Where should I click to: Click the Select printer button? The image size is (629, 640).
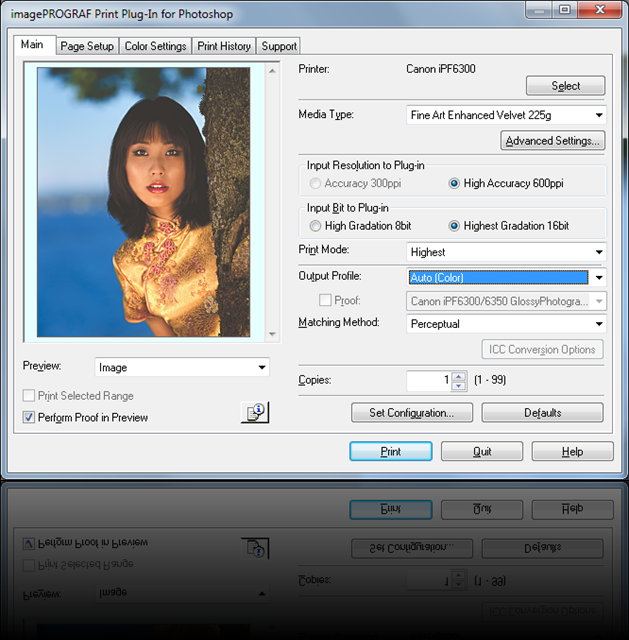565,86
